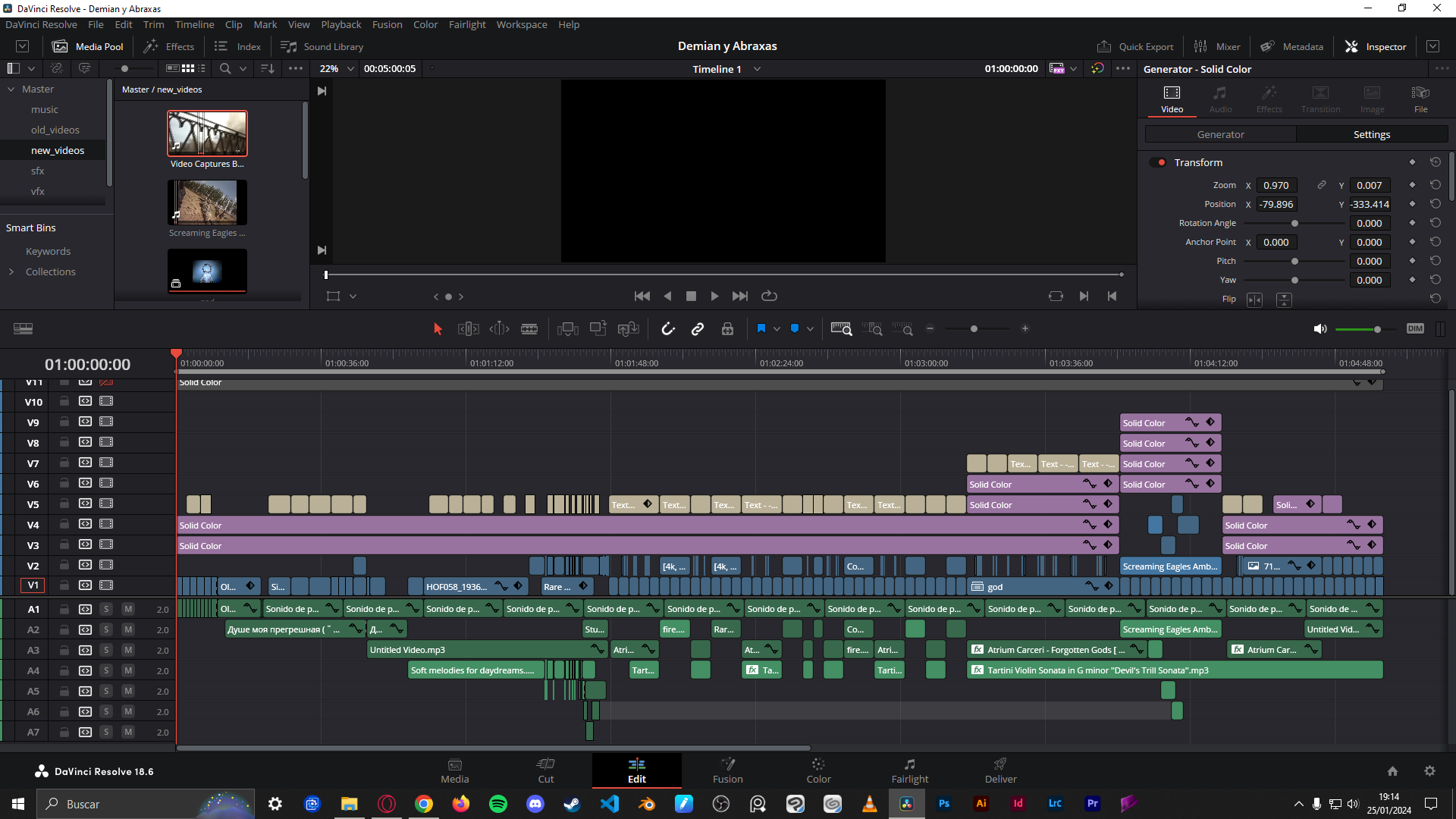The width and height of the screenshot is (1456, 819).
Task: Click the blue Flag icon
Action: [x=761, y=329]
